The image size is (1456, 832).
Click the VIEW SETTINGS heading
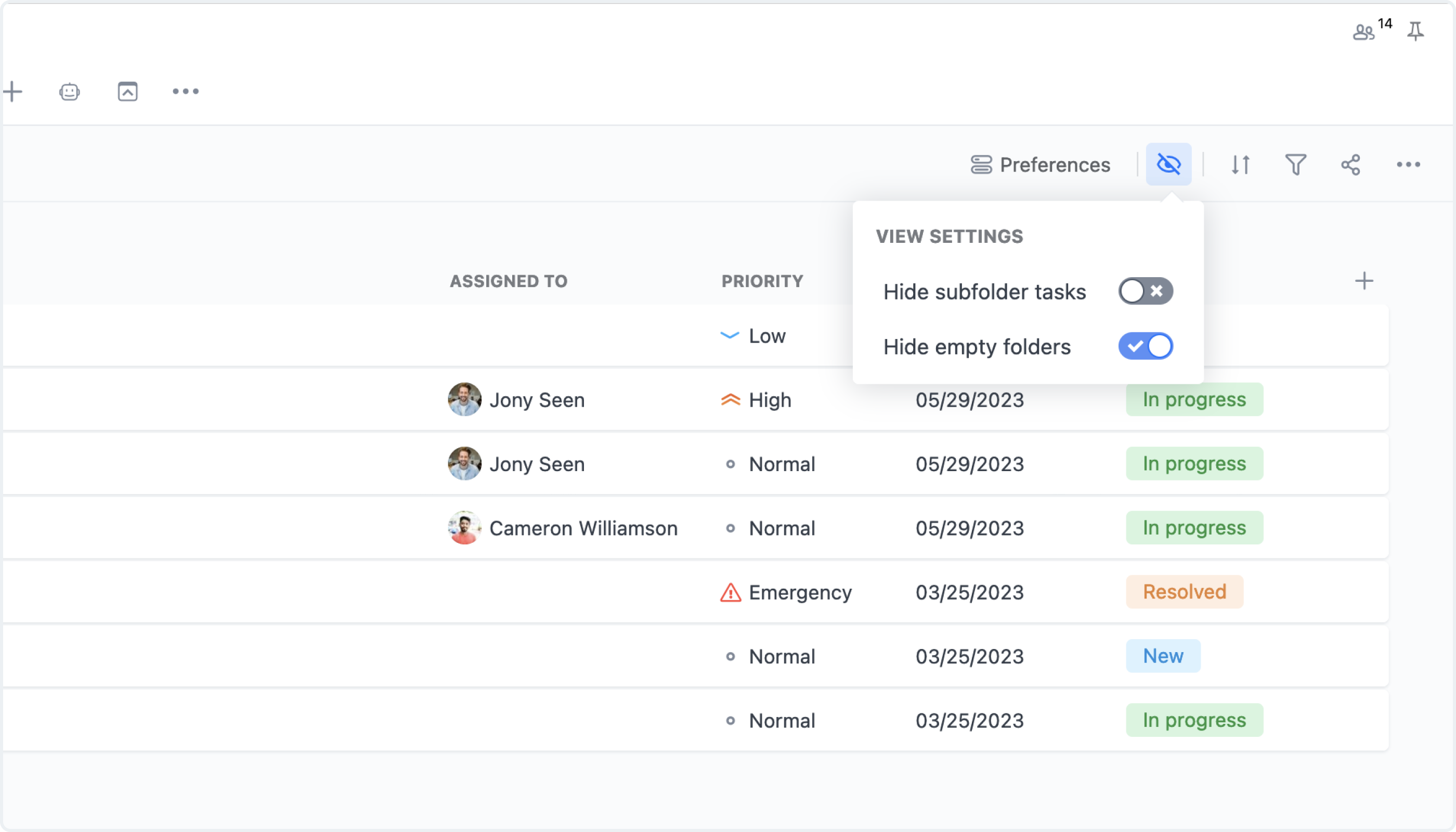point(949,236)
